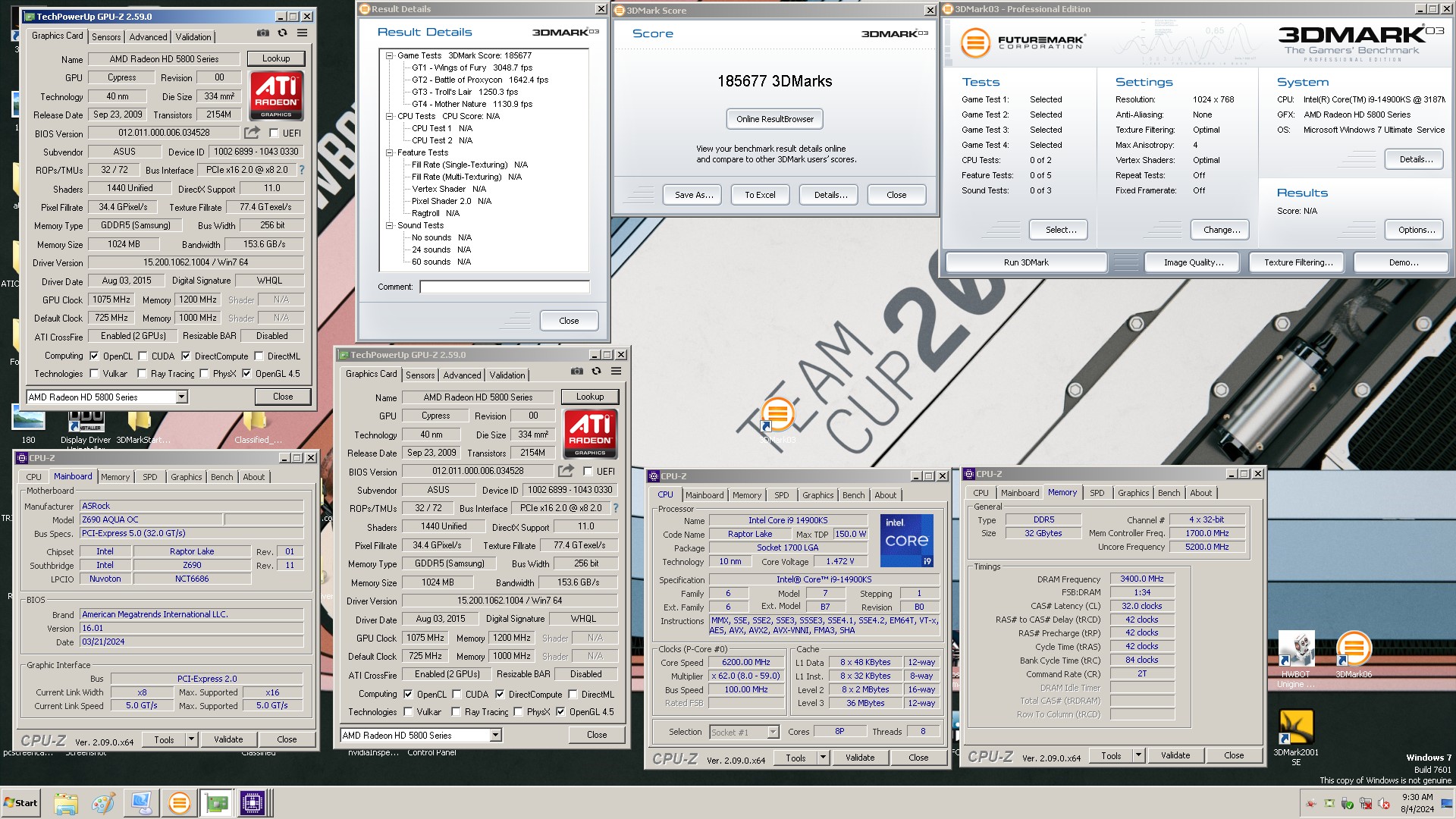Collapse the Sound Tests tree node
1456x819 pixels.
point(390,225)
